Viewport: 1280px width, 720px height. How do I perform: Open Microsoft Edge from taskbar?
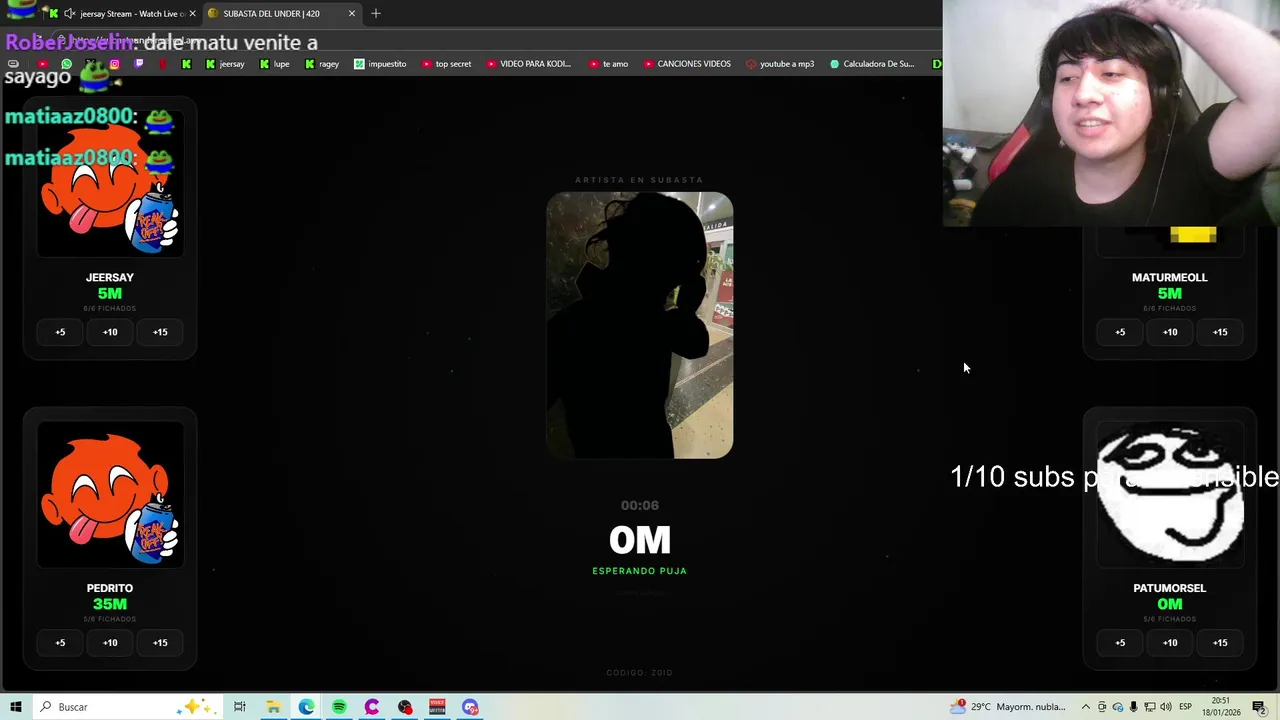[306, 707]
